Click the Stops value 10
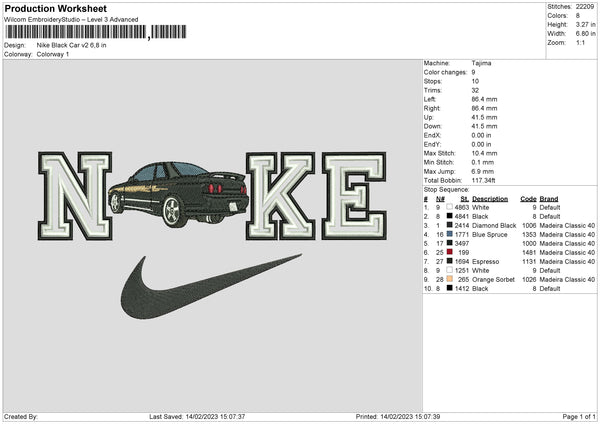The image size is (600, 424). (x=475, y=81)
